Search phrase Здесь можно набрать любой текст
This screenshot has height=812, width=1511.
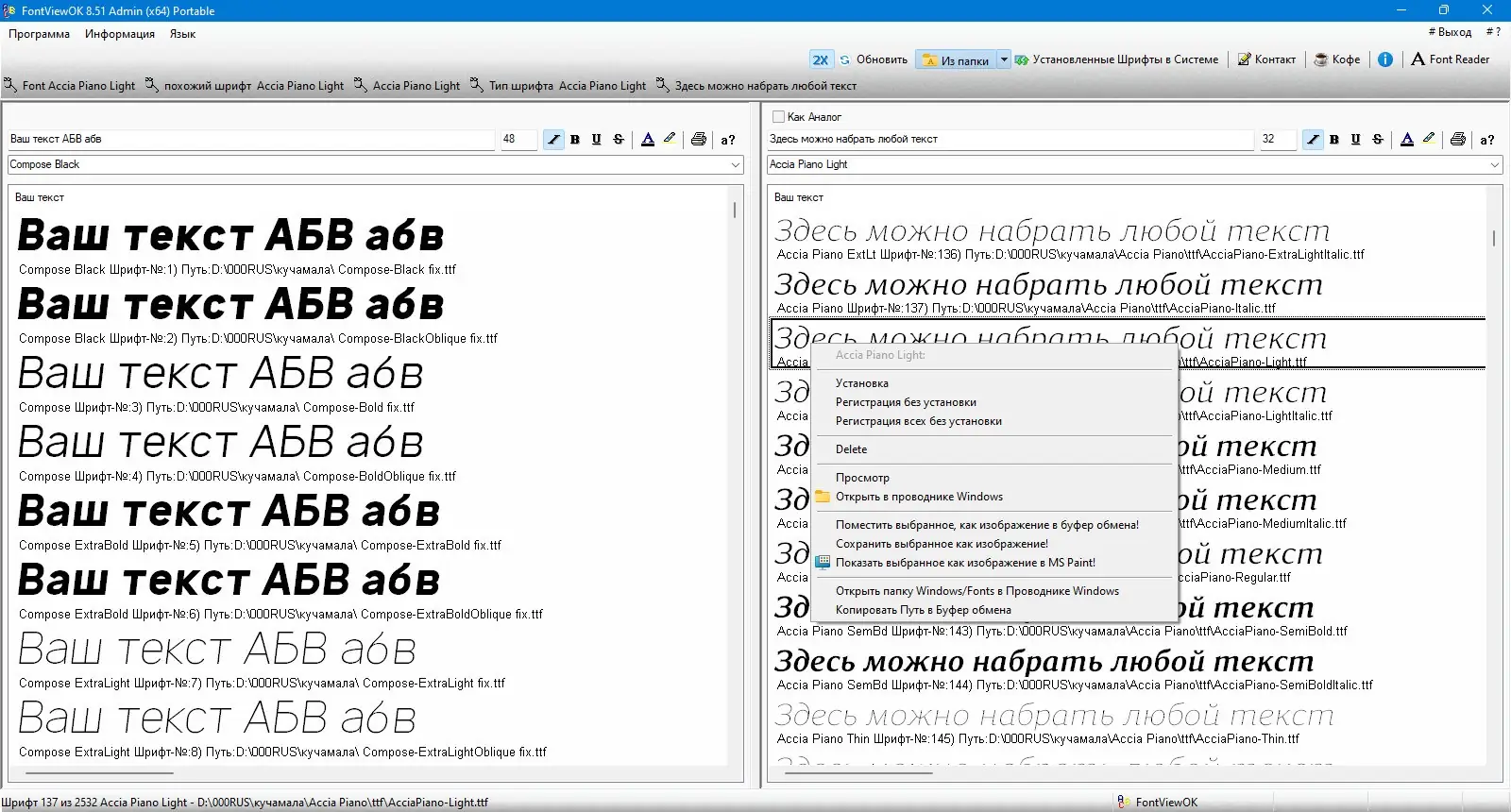point(756,86)
